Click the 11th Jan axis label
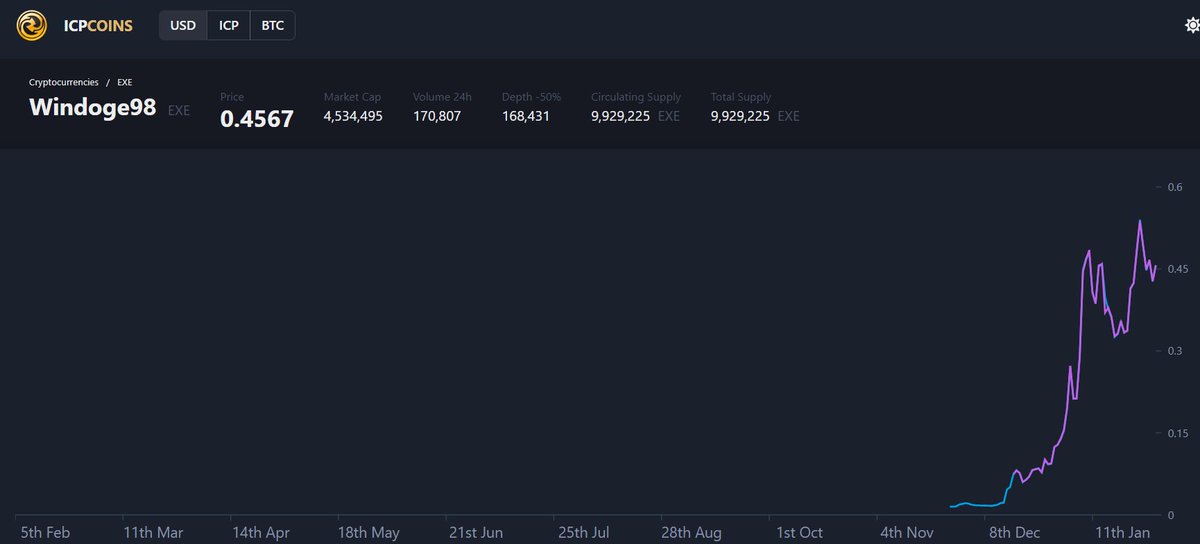This screenshot has height=544, width=1200. (1122, 532)
